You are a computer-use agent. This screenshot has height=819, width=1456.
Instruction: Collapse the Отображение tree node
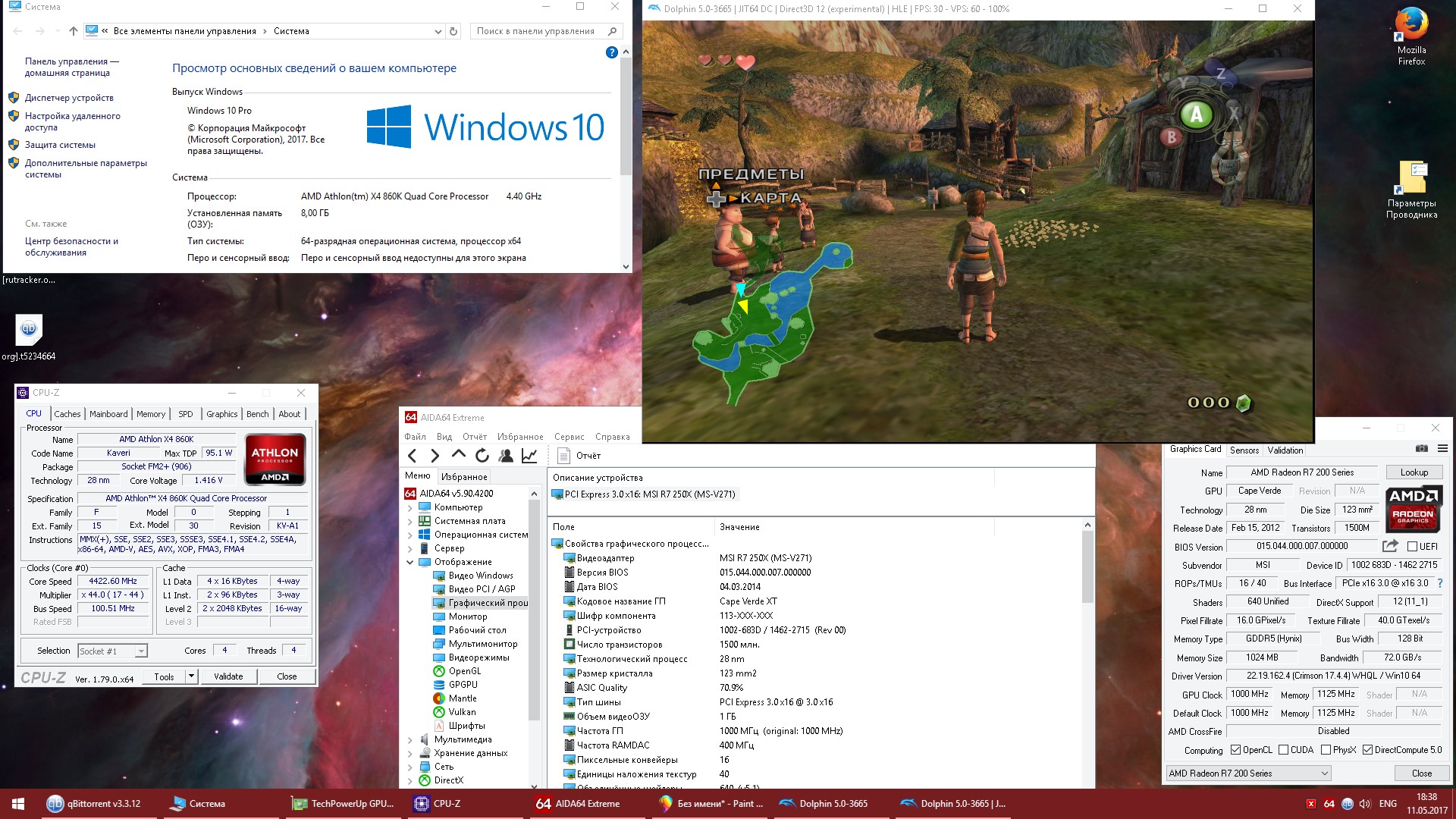[x=410, y=562]
